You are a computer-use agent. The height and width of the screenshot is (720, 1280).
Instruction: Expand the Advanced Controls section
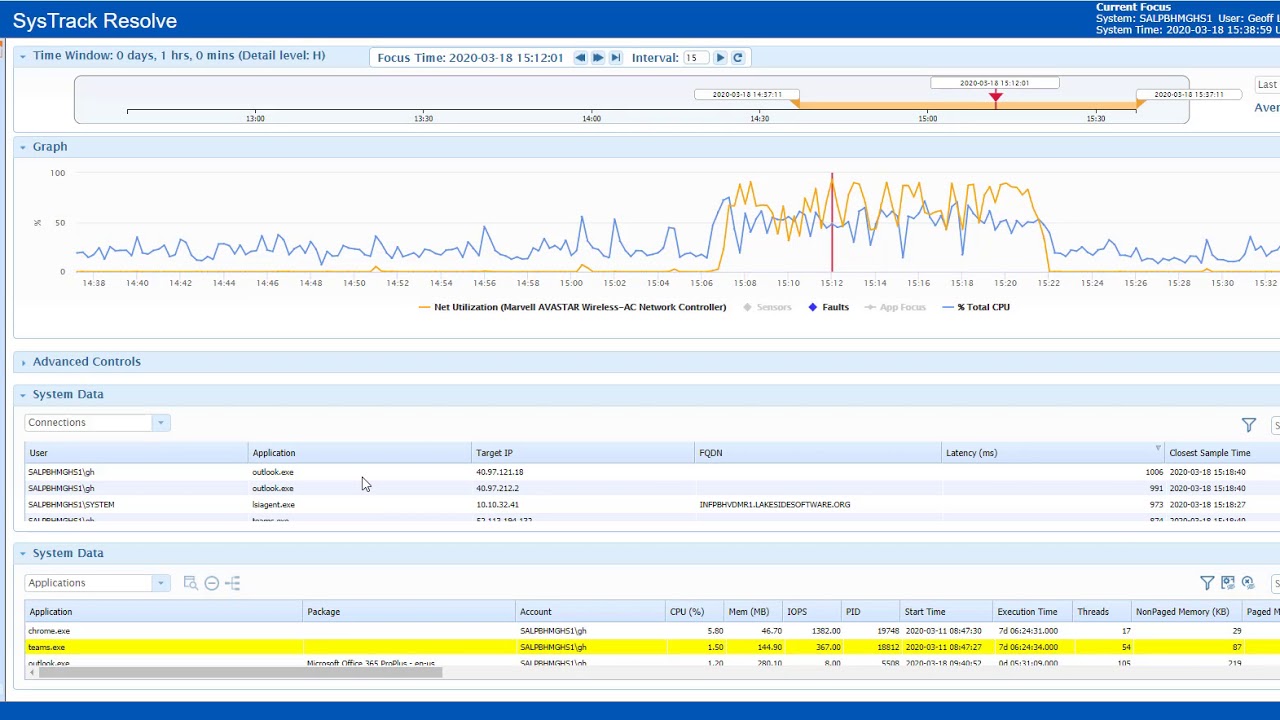pyautogui.click(x=22, y=362)
